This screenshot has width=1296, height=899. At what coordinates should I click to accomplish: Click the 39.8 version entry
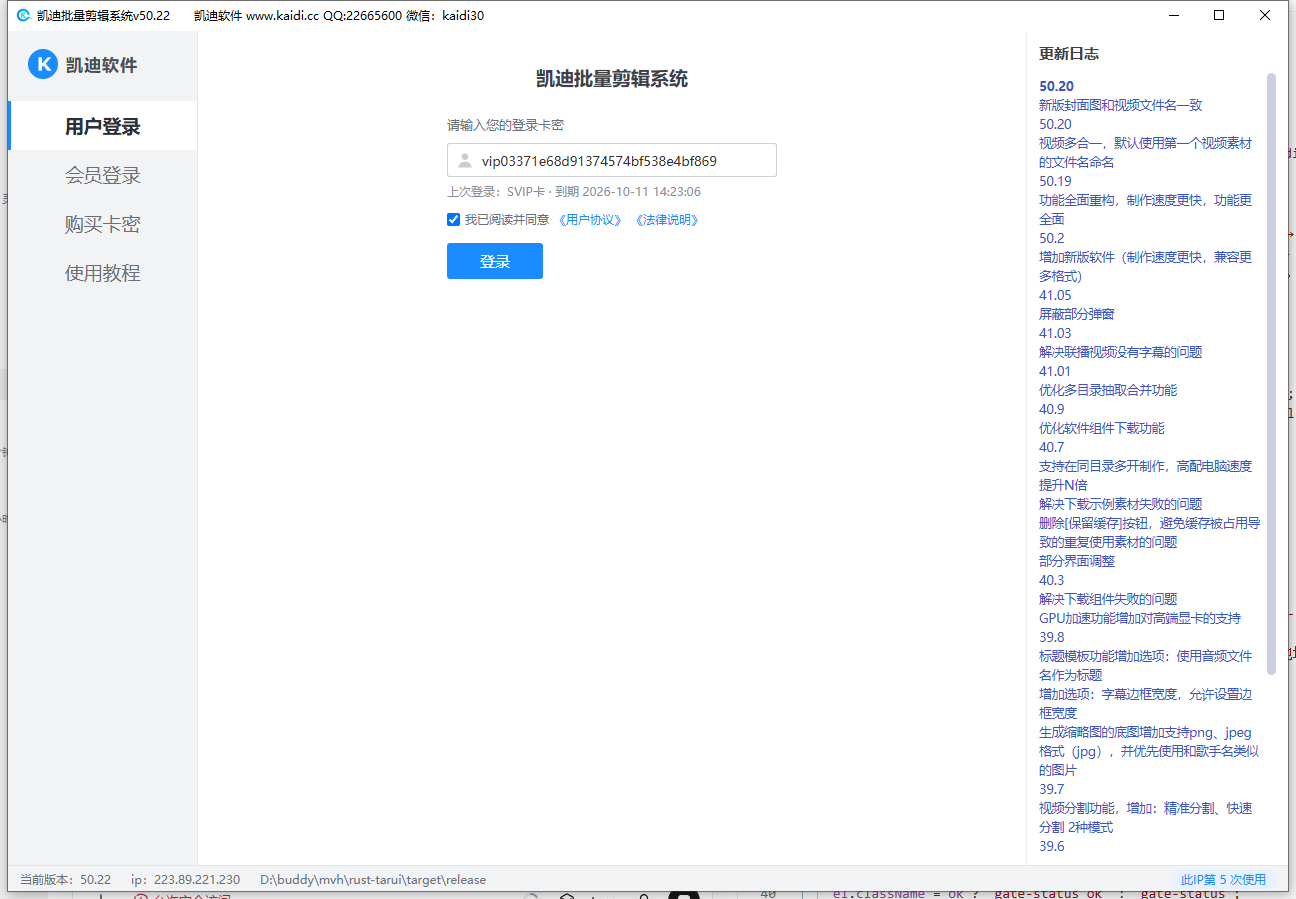1052,637
